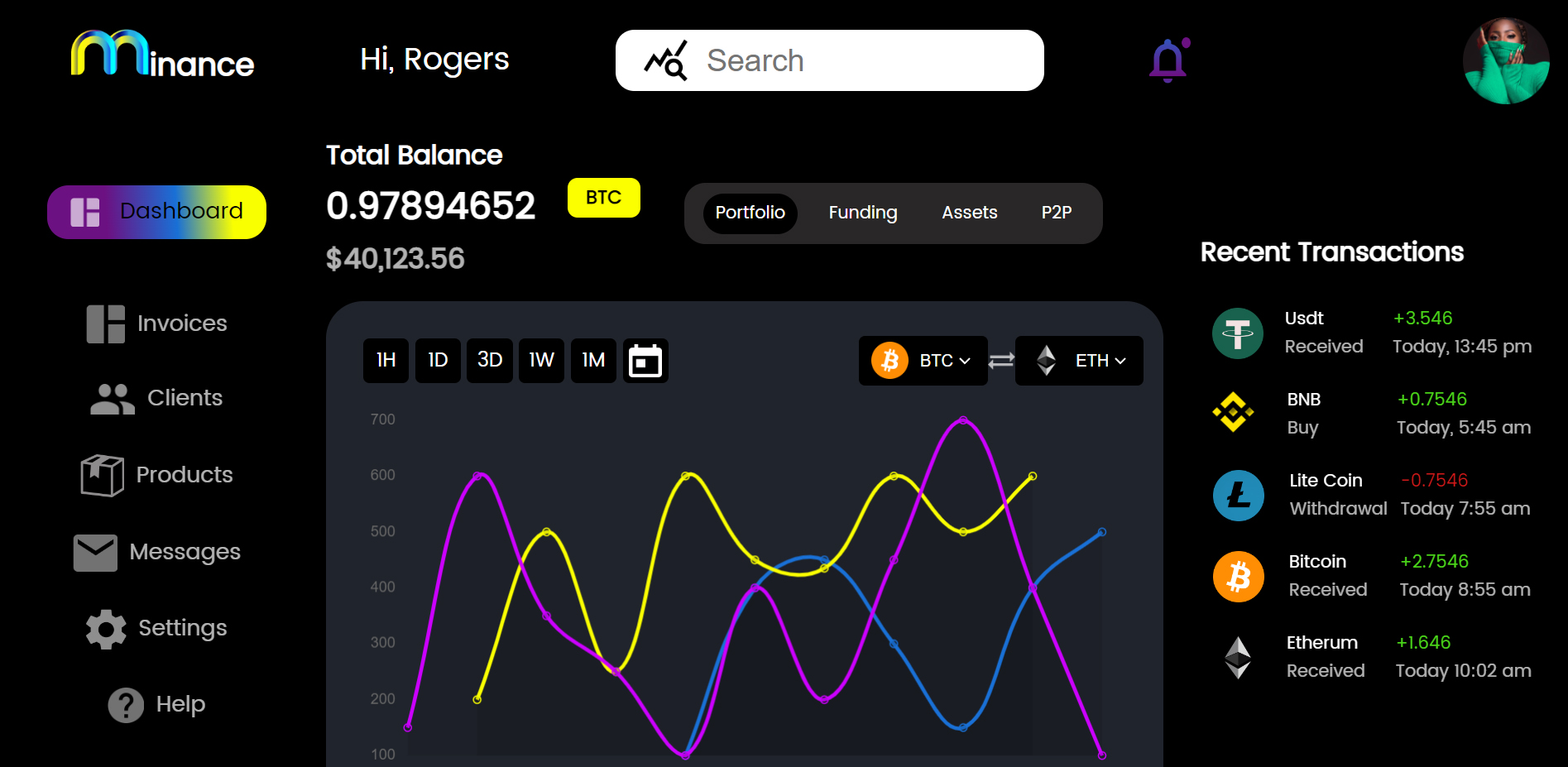Click the Invoices layout icon
The width and height of the screenshot is (1568, 767).
point(106,324)
